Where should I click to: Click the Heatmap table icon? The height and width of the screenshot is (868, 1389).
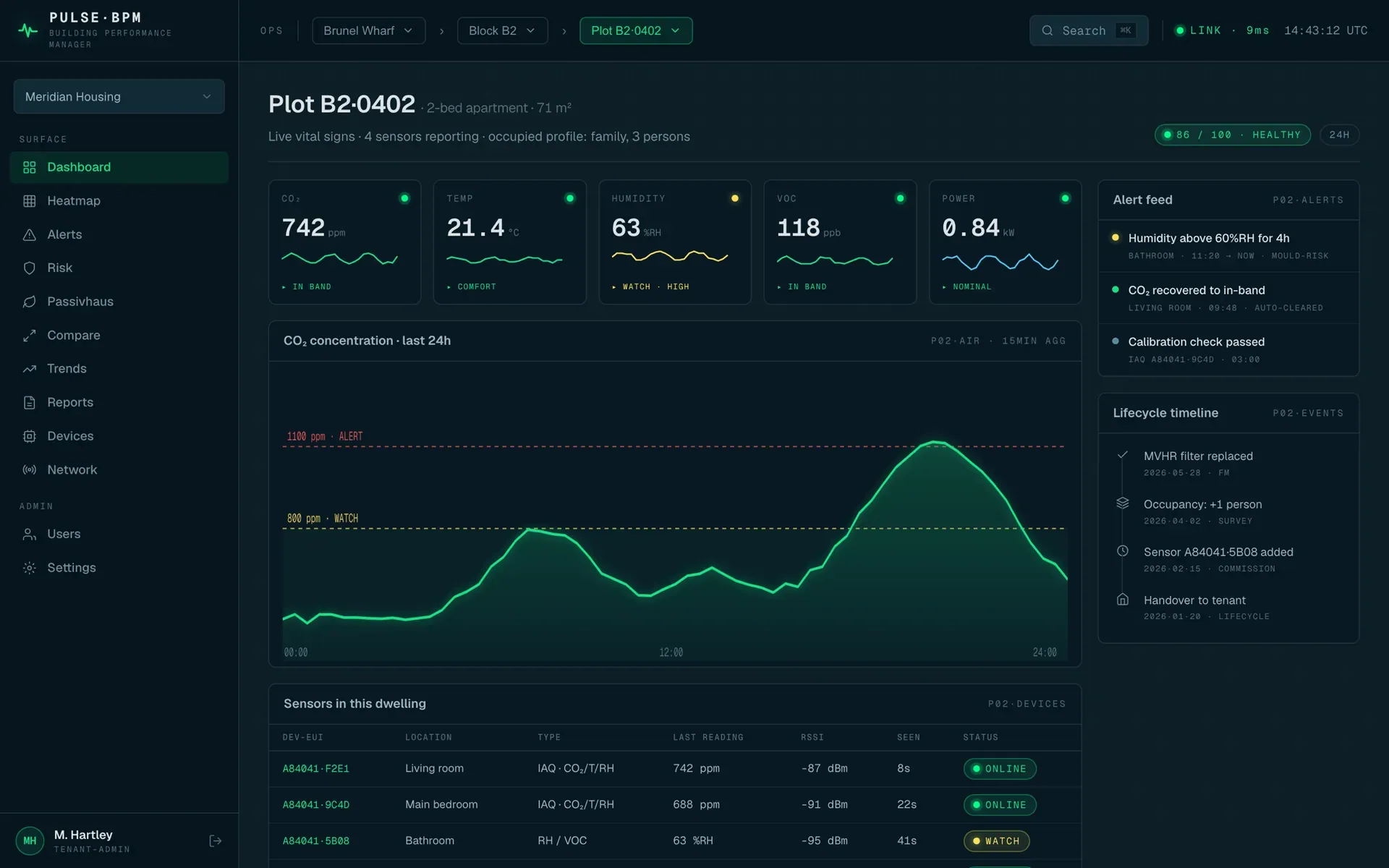(x=29, y=201)
